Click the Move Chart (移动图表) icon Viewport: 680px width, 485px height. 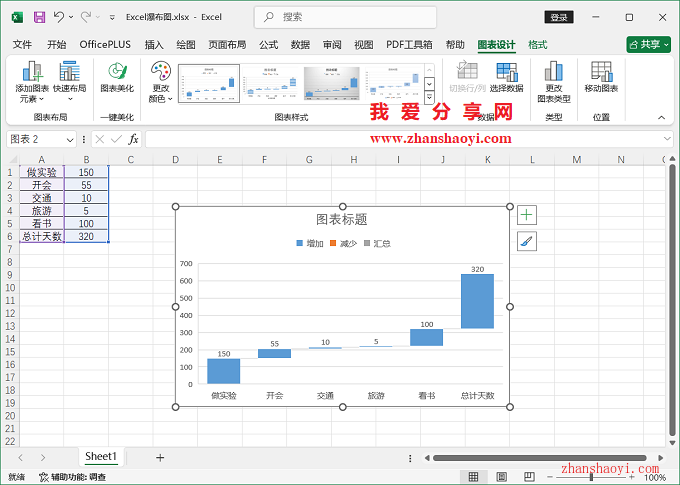(x=601, y=74)
